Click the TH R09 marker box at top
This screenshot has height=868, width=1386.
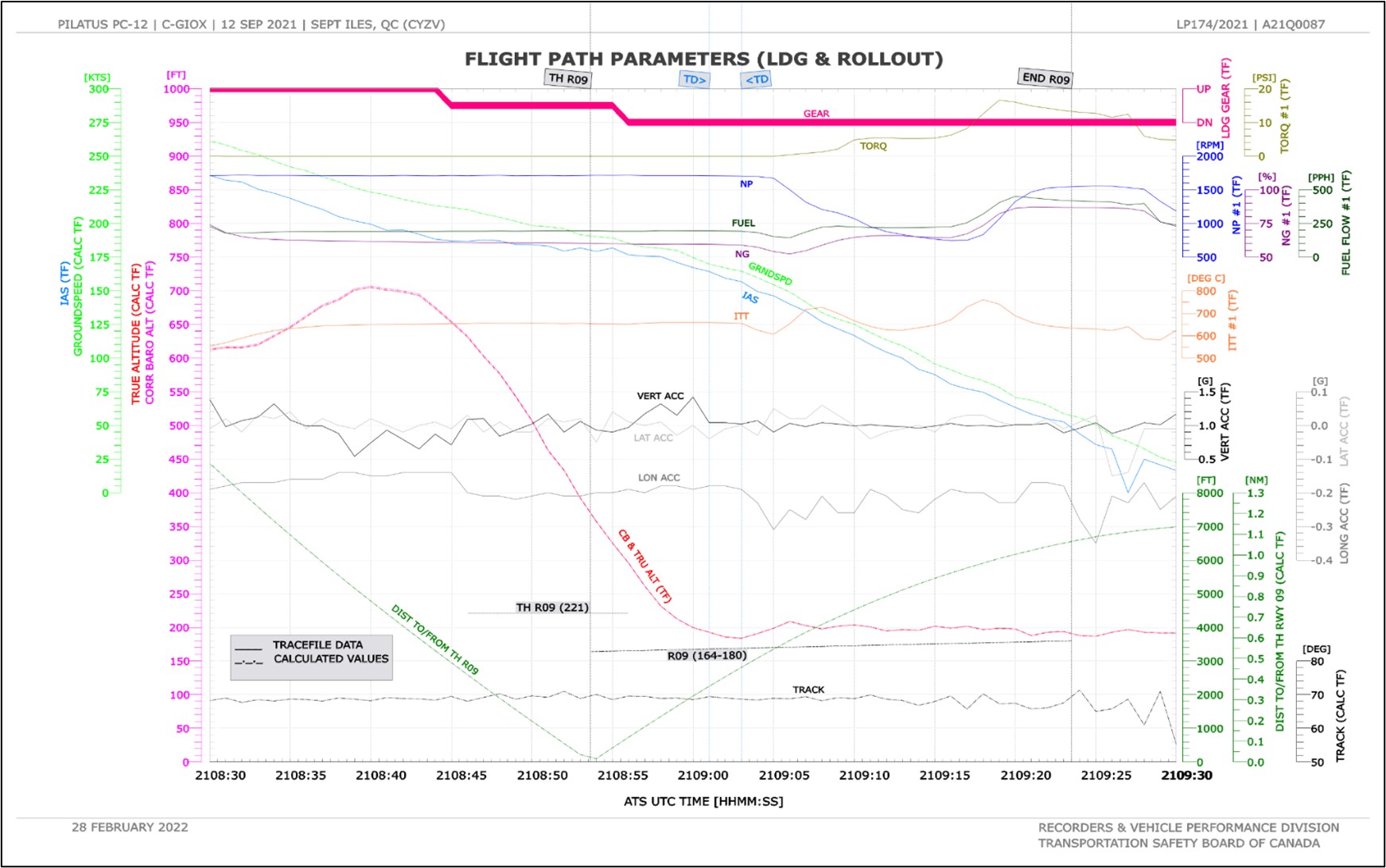click(x=568, y=79)
